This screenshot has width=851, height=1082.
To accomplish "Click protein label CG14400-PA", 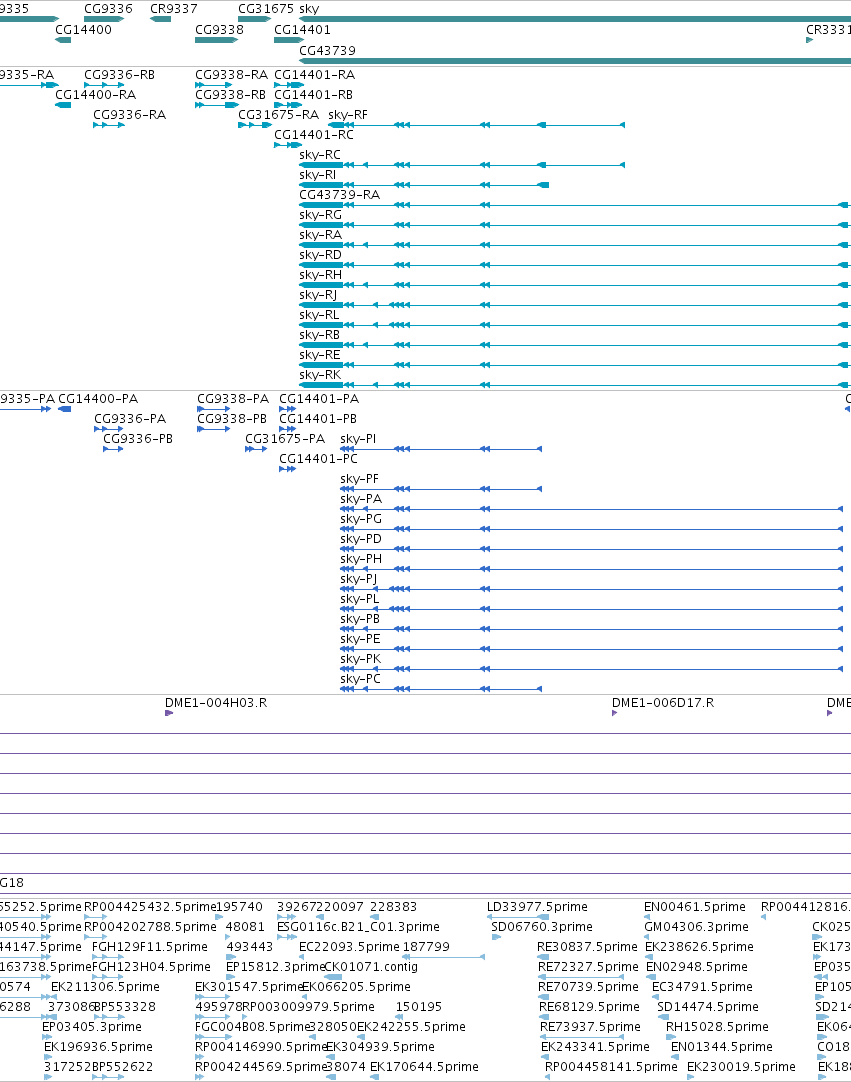I will pyautogui.click(x=98, y=399).
